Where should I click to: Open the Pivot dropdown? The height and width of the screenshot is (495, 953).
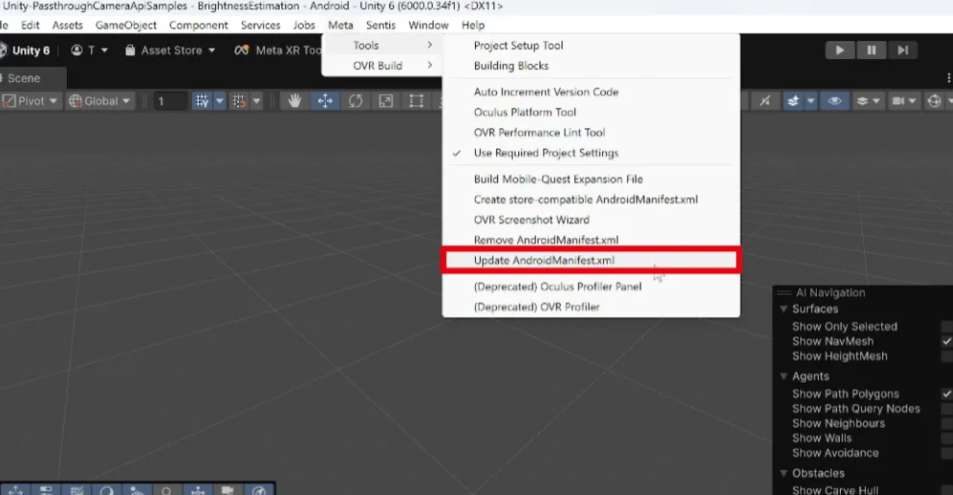pos(31,101)
